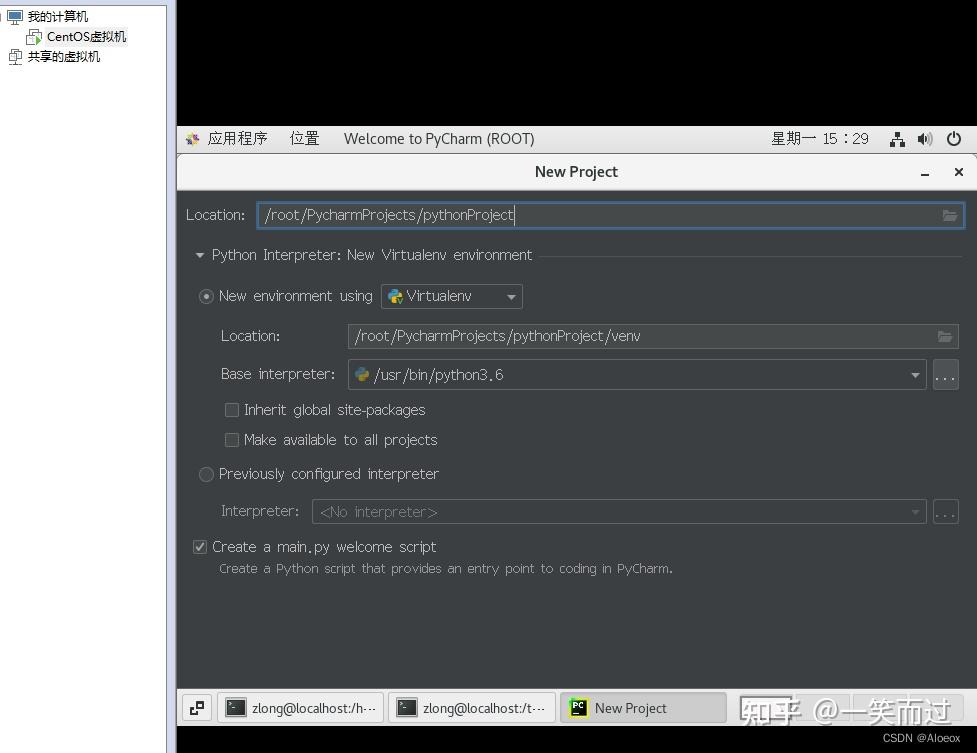Image resolution: width=977 pixels, height=753 pixels.
Task: Browse for virtualenv Location using folder icon
Action: pyautogui.click(x=944, y=336)
